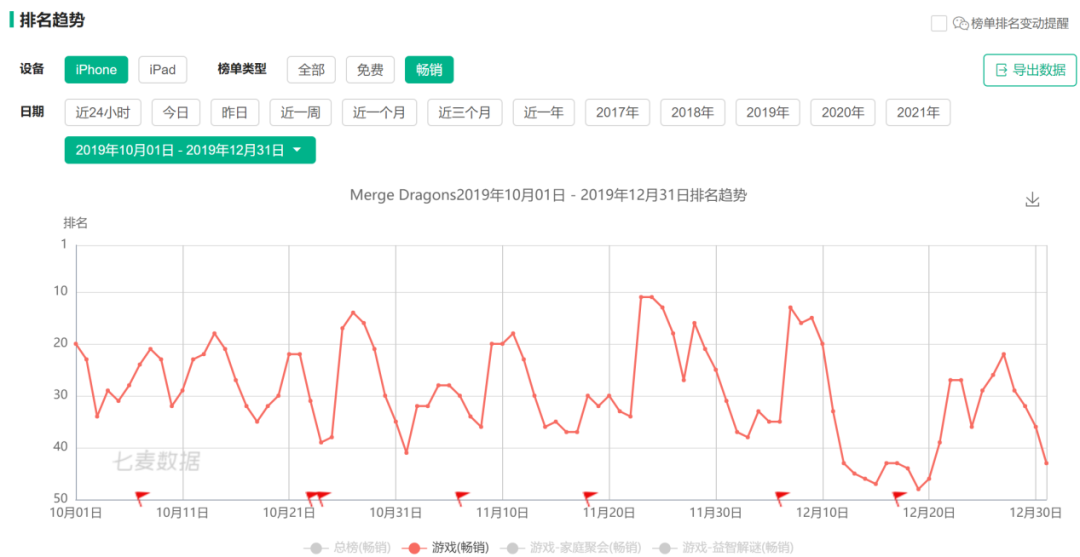Enable the 榜单排名变动提醒 checkbox
This screenshot has height=557, width=1080.
coord(938,23)
